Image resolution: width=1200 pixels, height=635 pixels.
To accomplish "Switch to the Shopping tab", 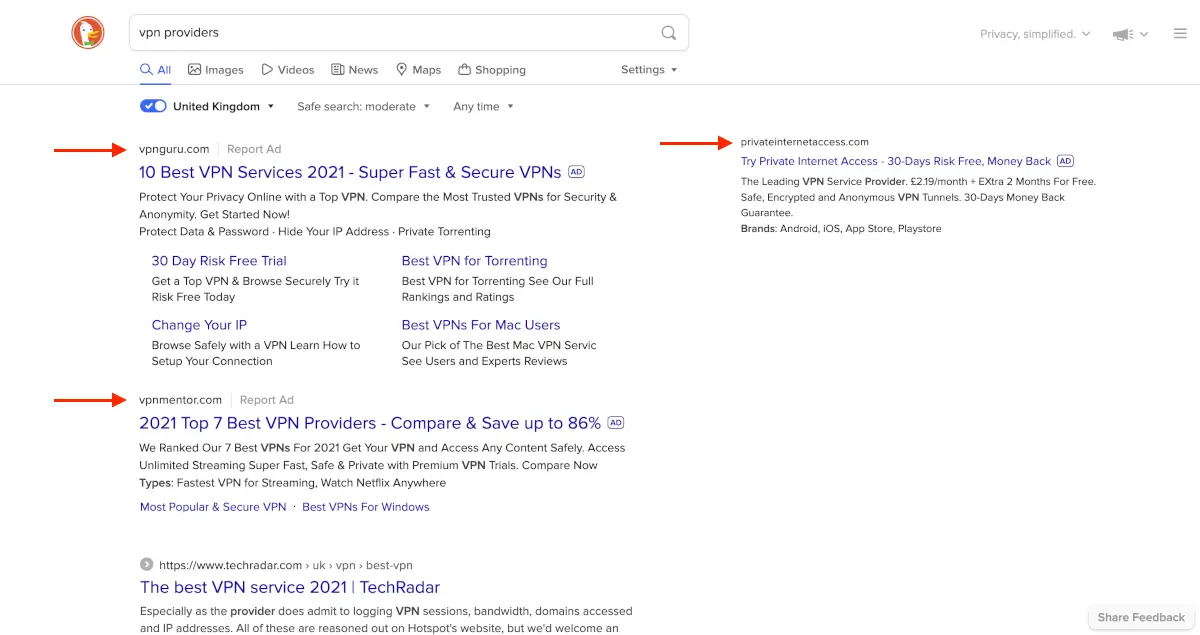I will [x=492, y=70].
